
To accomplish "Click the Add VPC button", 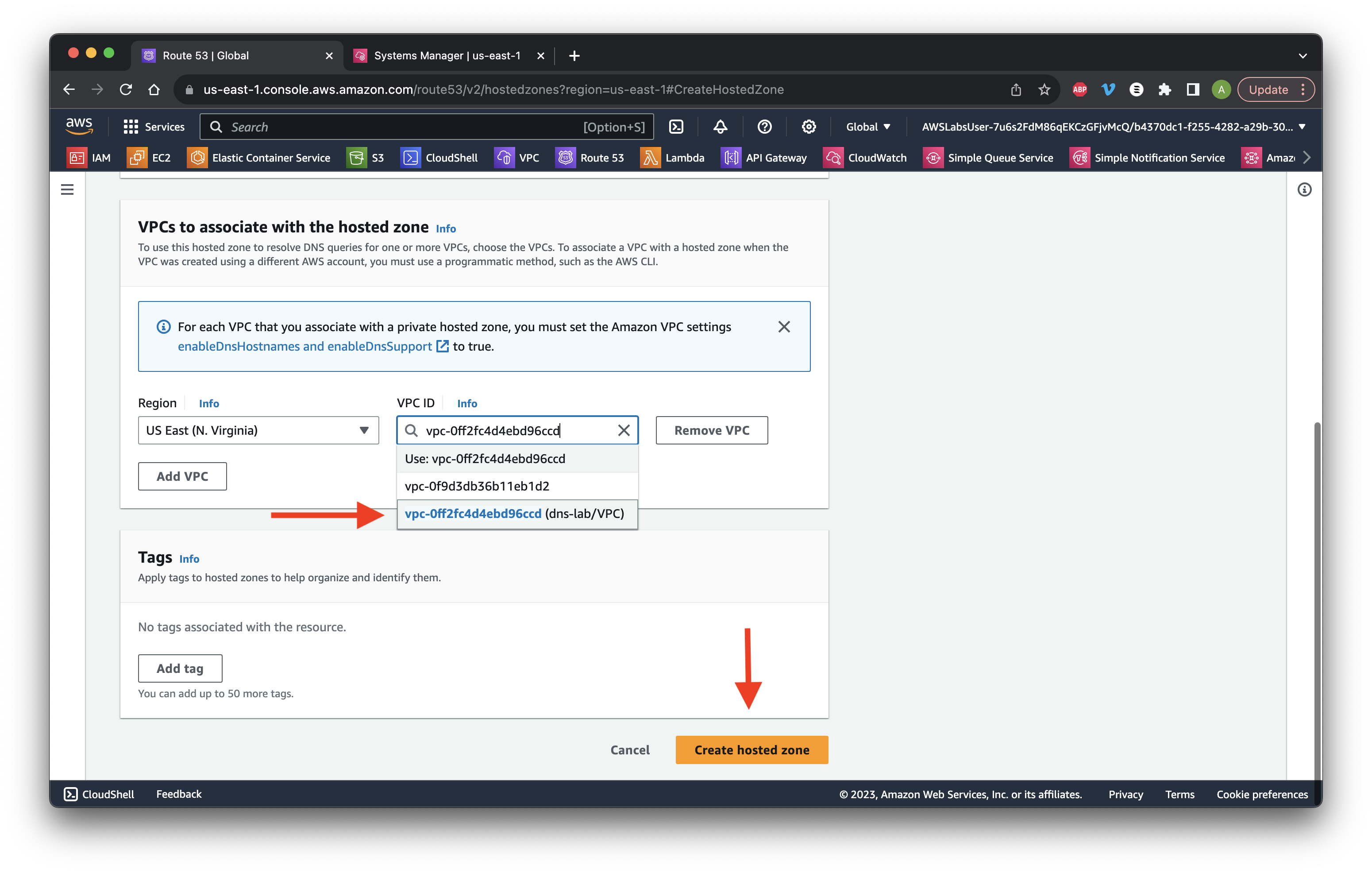I will [x=182, y=476].
